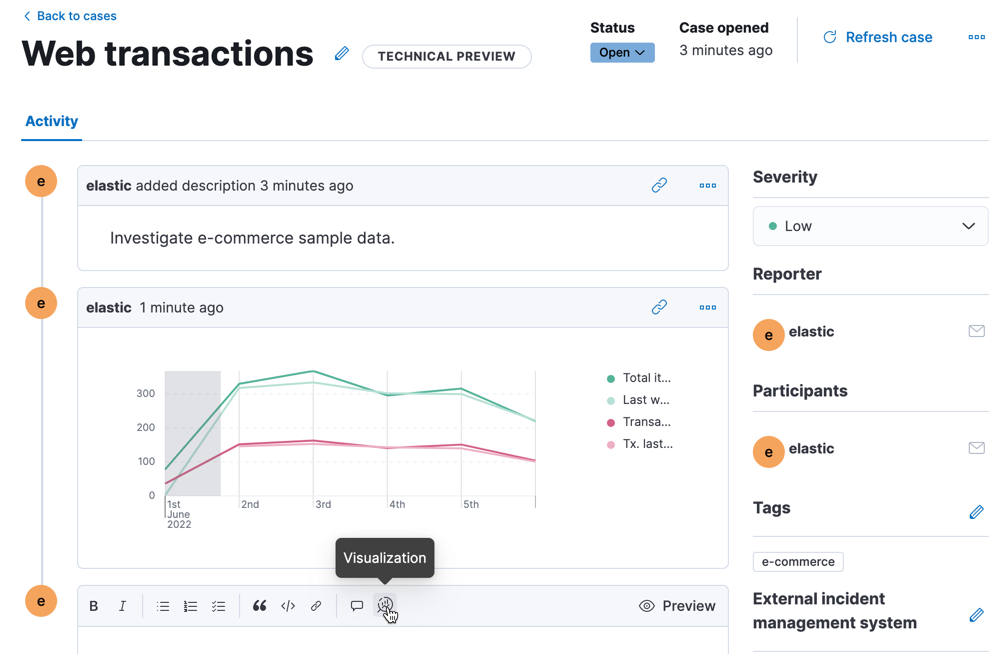Open the Status dropdown
The height and width of the screenshot is (654, 1000).
coord(622,53)
